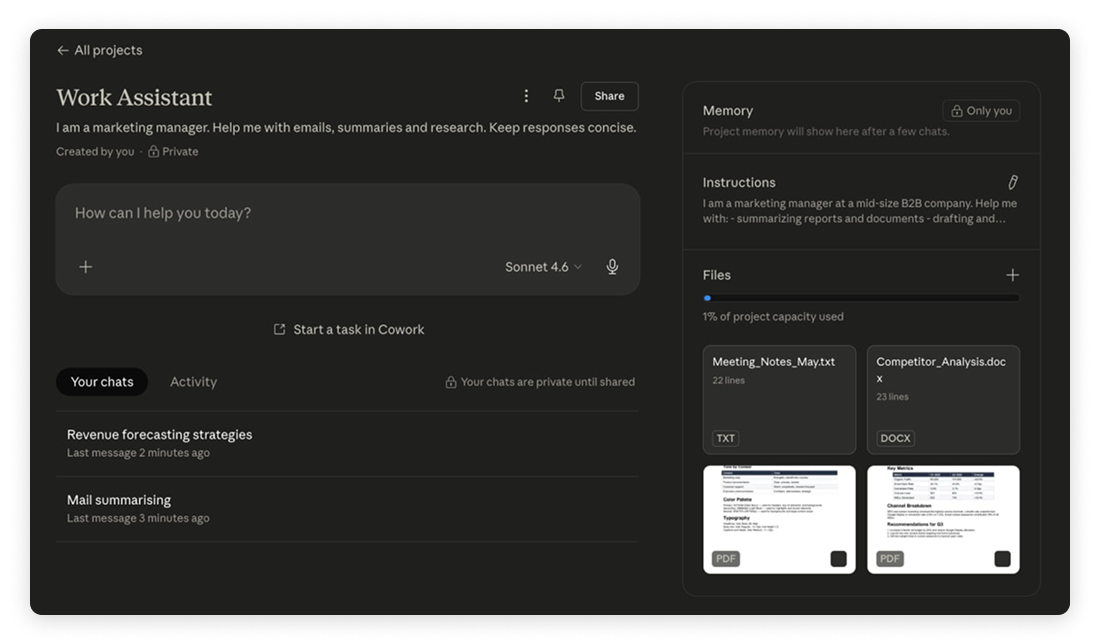The width and height of the screenshot is (1100, 644).
Task: Open the Only you memory visibility selector
Action: [x=981, y=111]
